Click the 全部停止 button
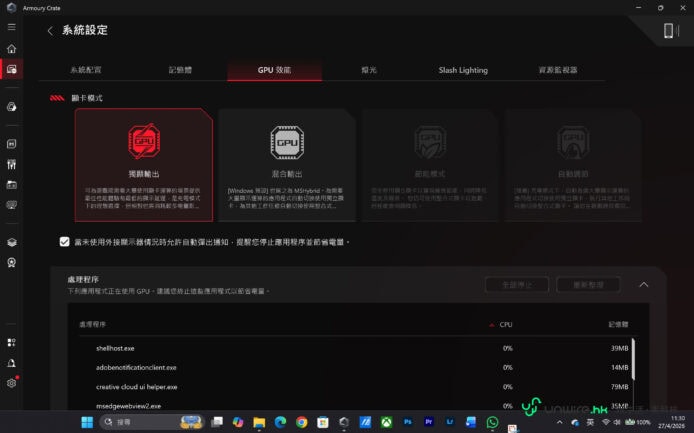This screenshot has width=694, height=433. pos(517,285)
